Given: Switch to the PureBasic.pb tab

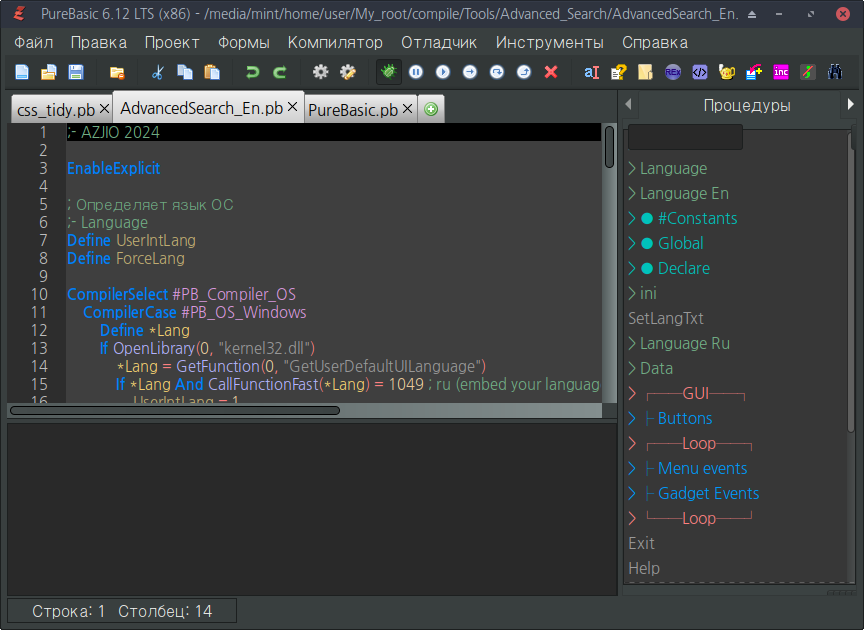Looking at the screenshot, I should [x=353, y=110].
